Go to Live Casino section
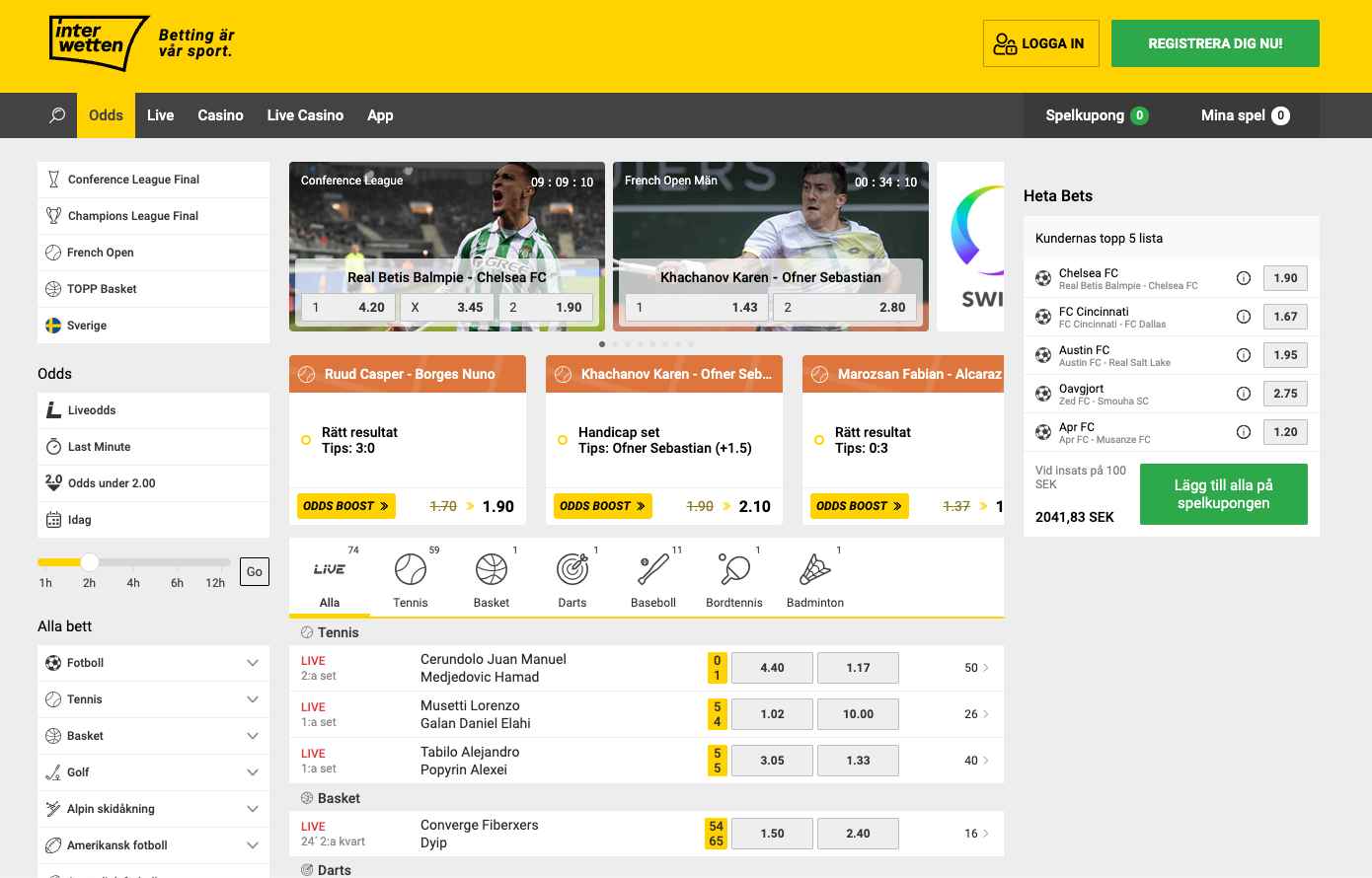Screen dimensions: 1372x878 pyautogui.click(x=305, y=115)
